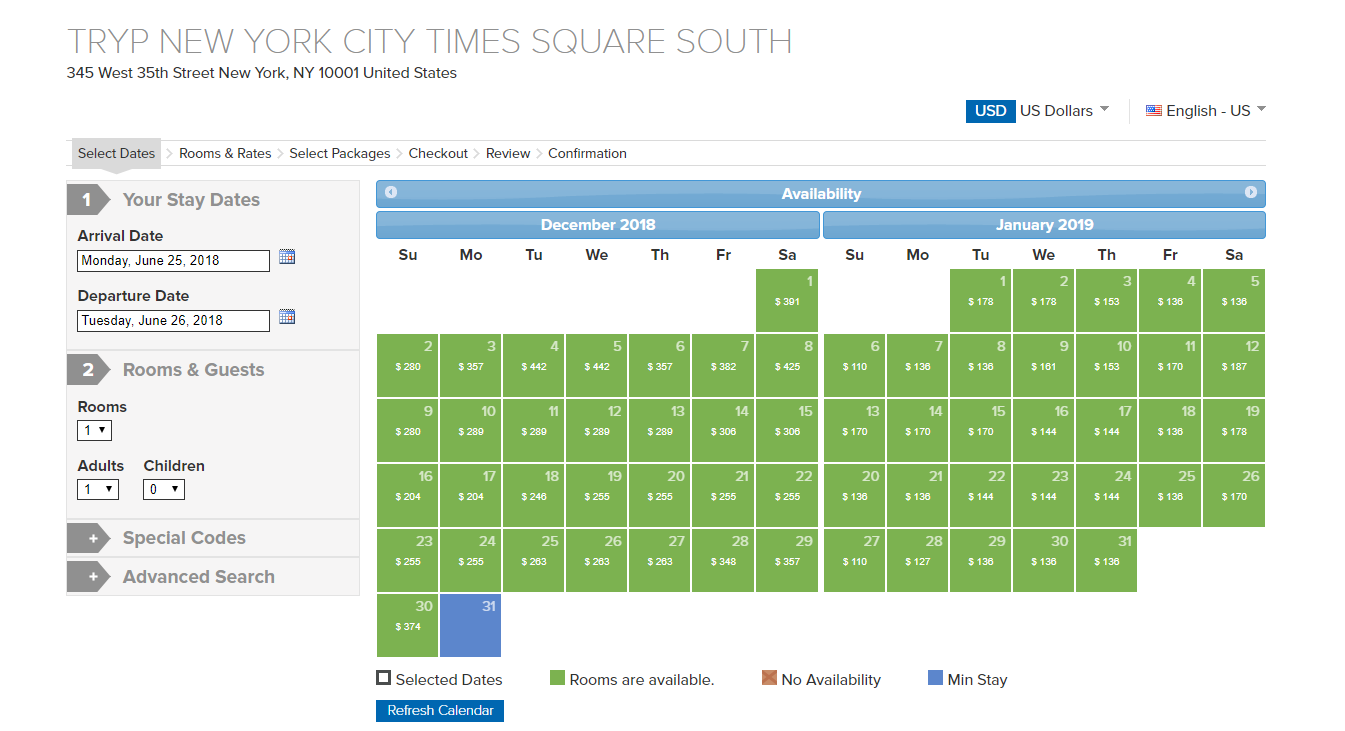
Task: Click the Departure Date input field
Action: click(x=174, y=321)
